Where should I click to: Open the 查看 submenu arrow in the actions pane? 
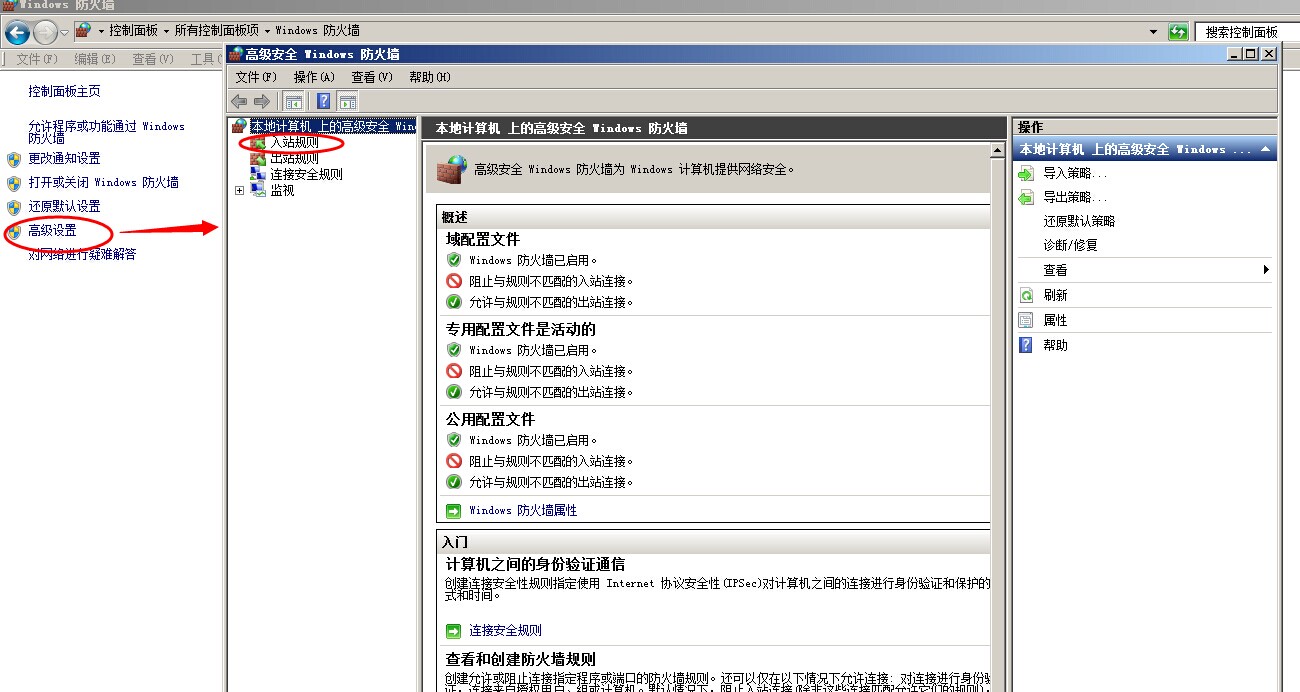1266,270
